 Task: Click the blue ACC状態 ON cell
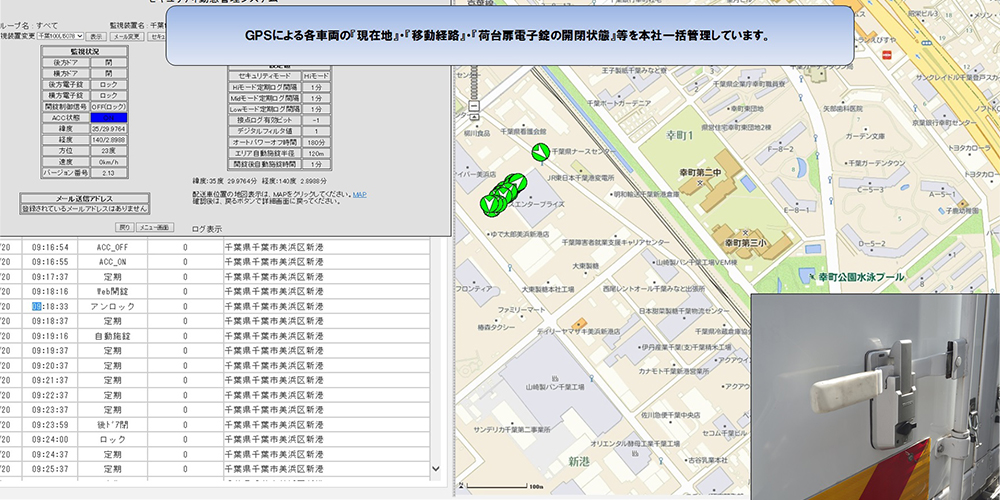[109, 117]
